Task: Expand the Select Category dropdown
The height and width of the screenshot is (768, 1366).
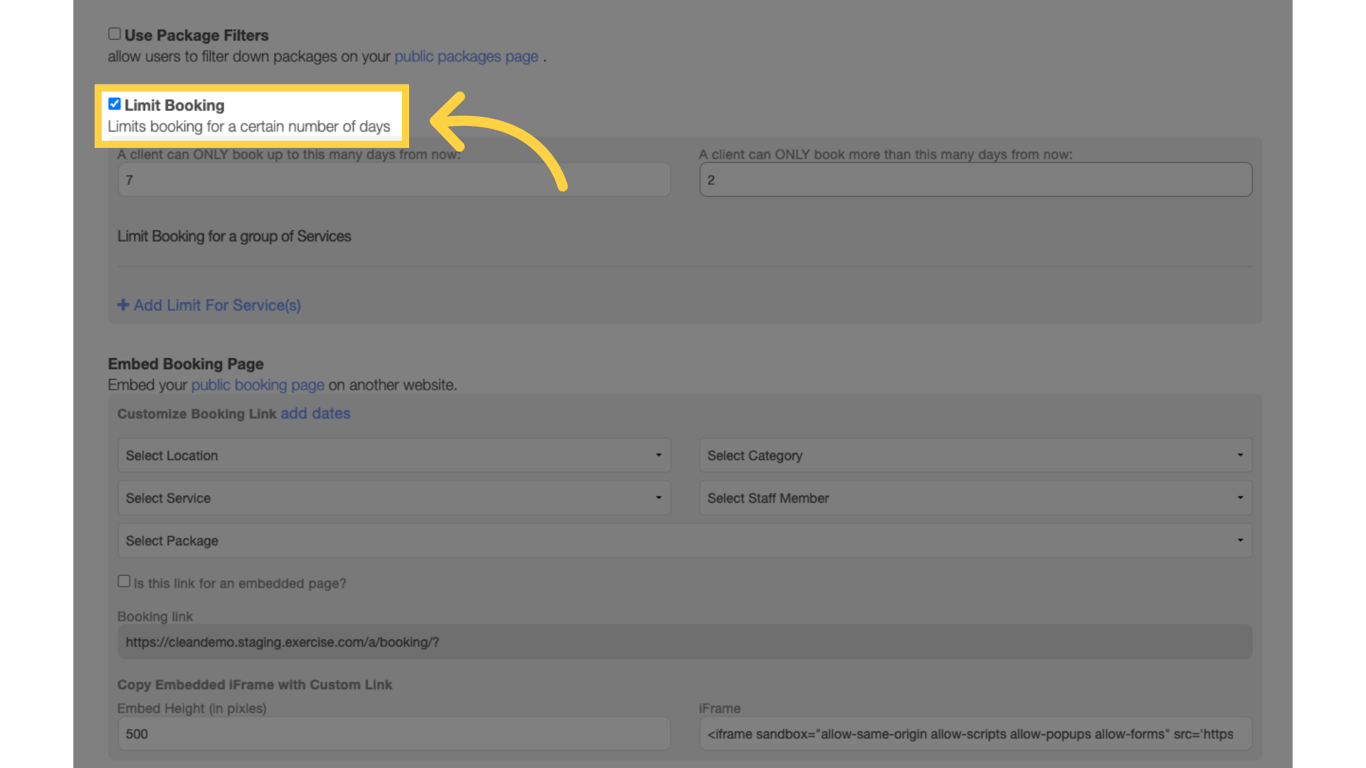Action: point(975,455)
